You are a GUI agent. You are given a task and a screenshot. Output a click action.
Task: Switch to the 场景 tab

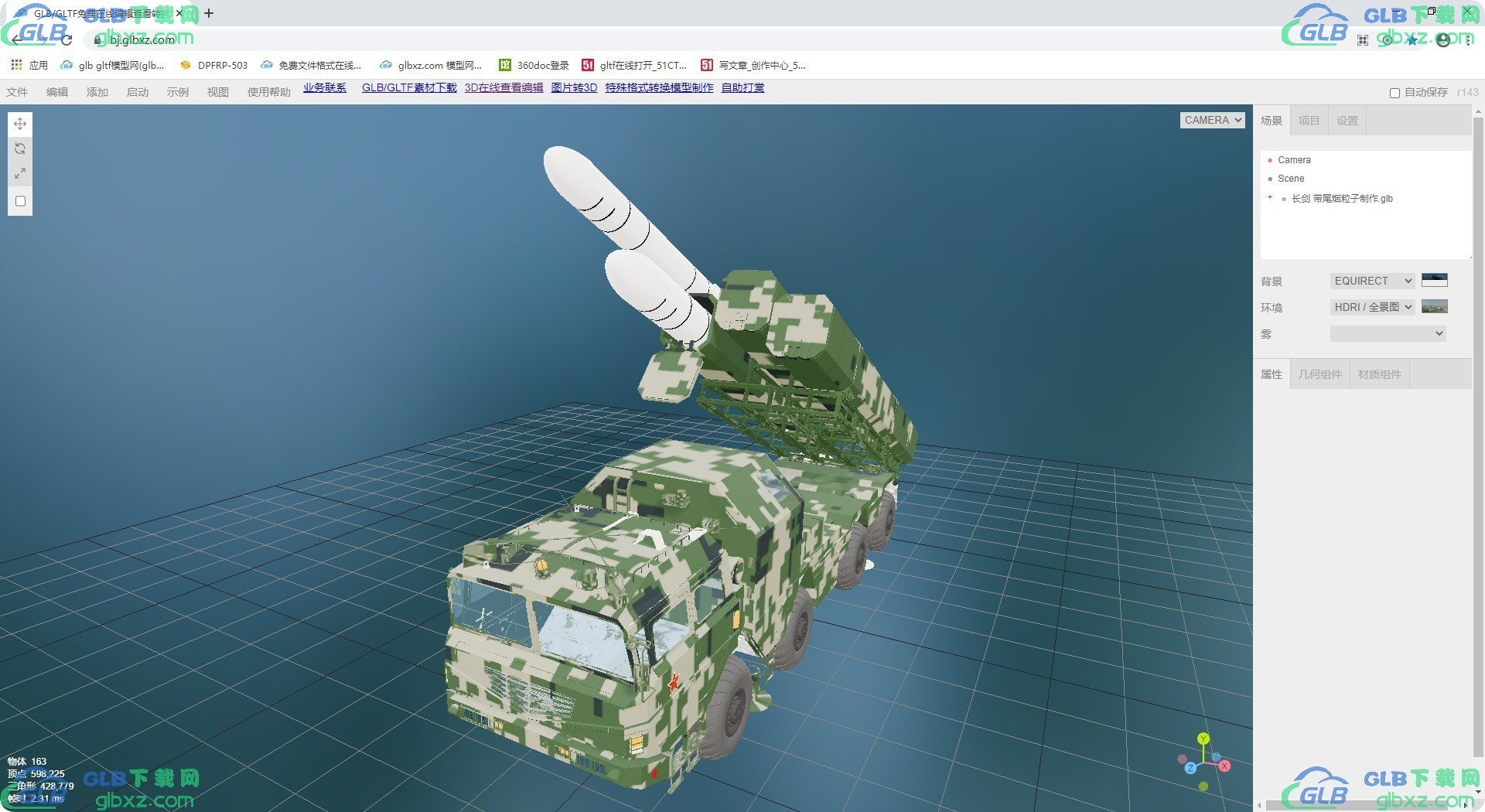pyautogui.click(x=1272, y=121)
